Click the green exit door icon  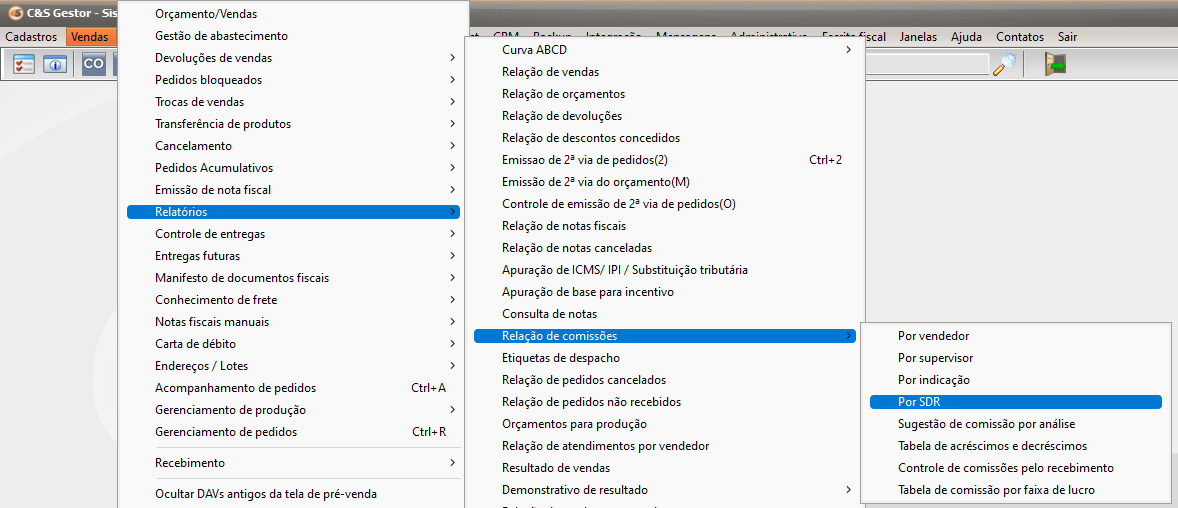pyautogui.click(x=1054, y=64)
